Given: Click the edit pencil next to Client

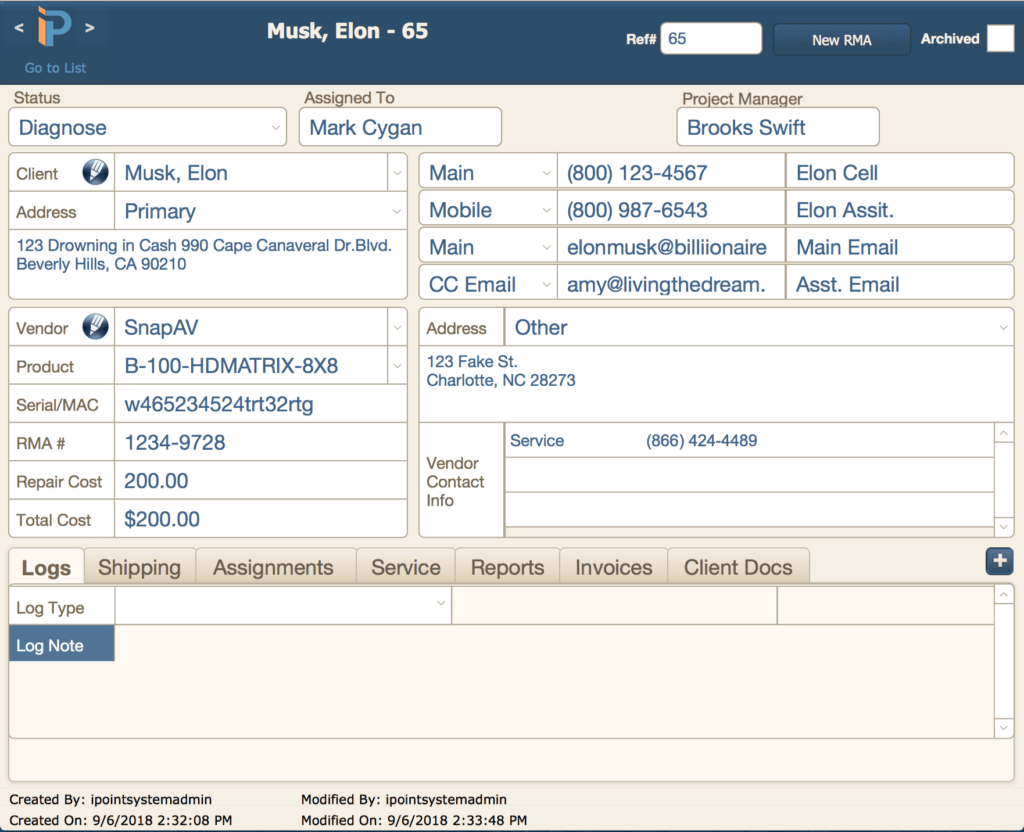Looking at the screenshot, I should (x=94, y=170).
